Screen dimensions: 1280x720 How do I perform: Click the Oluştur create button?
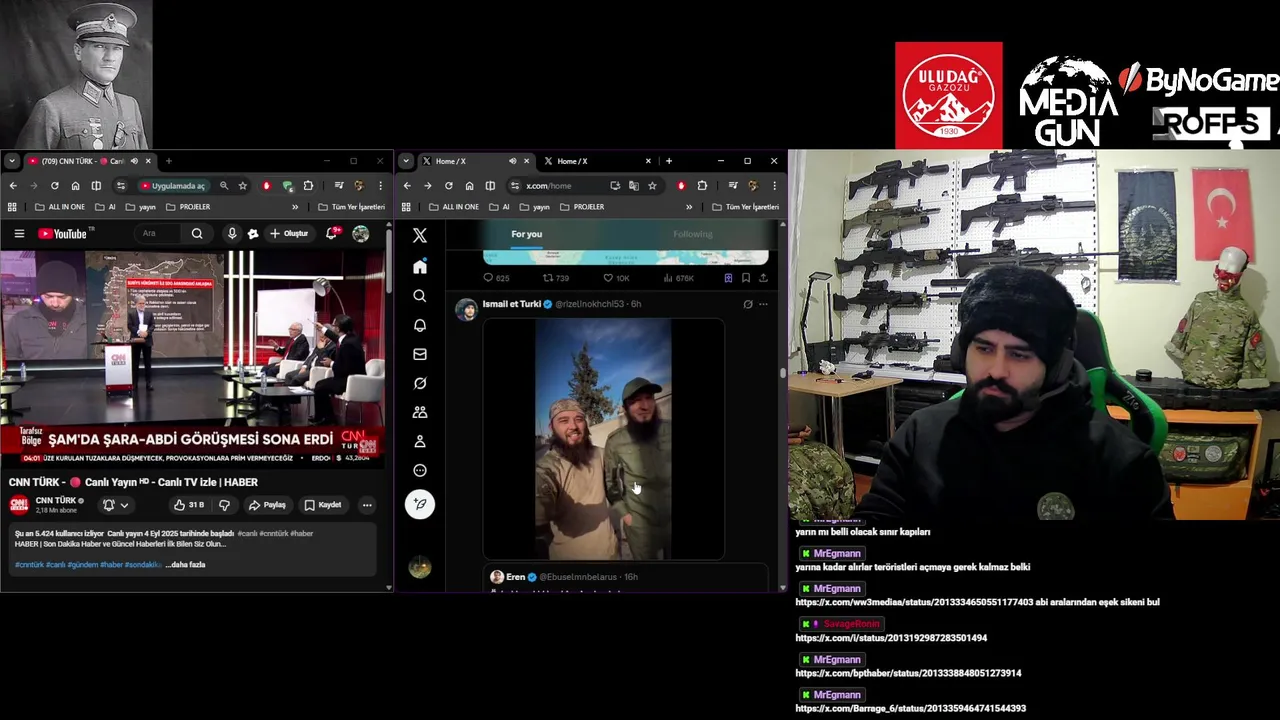point(290,234)
